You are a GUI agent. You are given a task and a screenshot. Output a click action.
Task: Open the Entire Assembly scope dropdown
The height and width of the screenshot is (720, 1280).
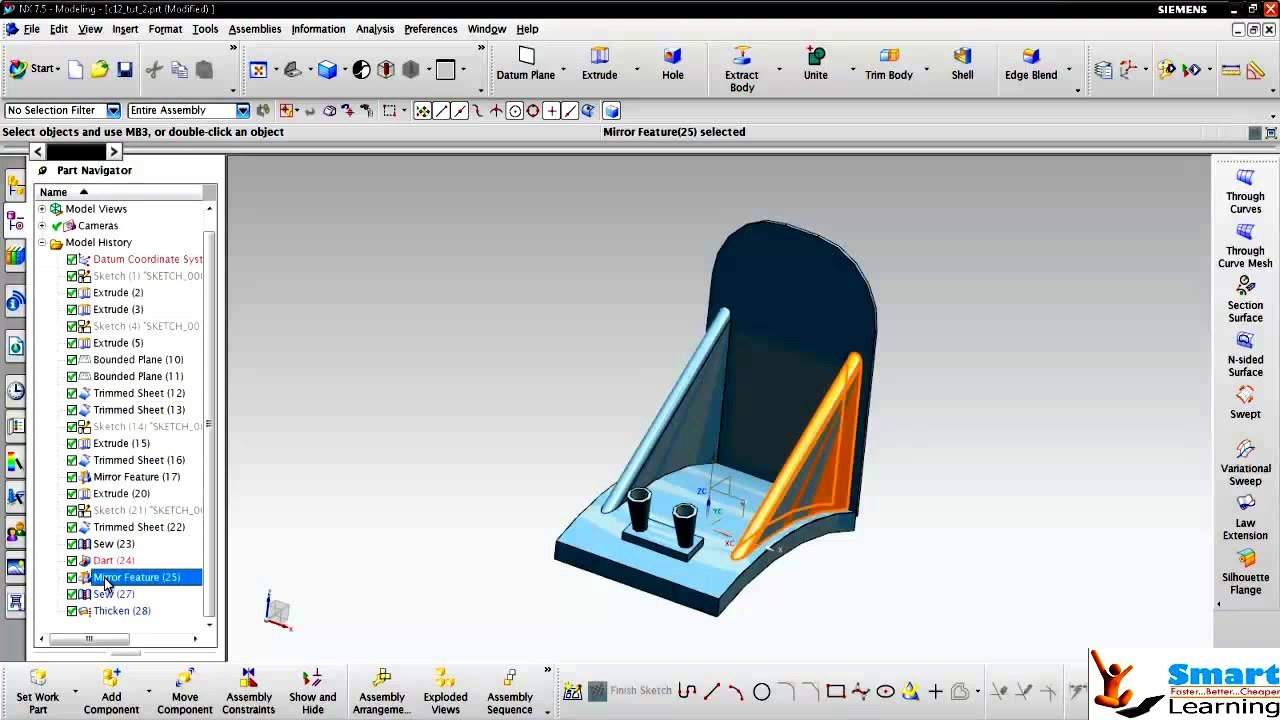242,111
